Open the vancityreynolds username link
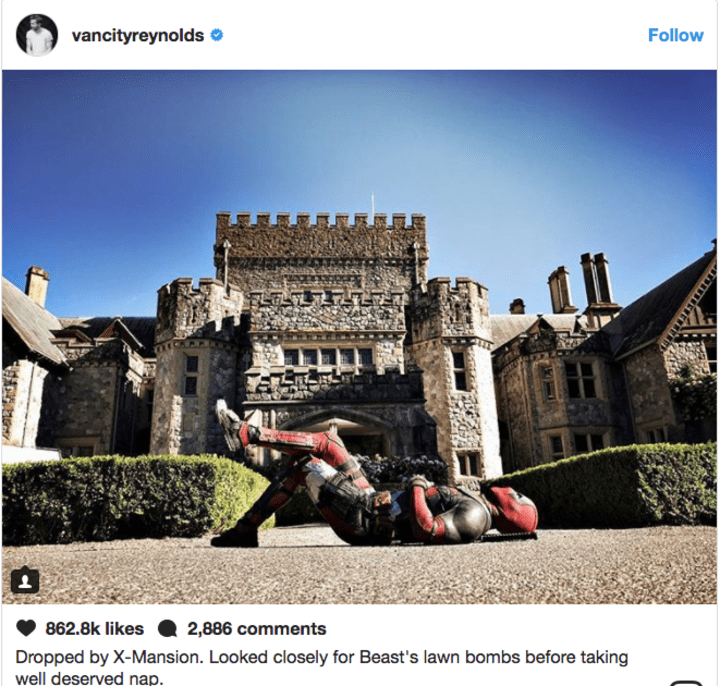The image size is (720, 686). tap(138, 35)
